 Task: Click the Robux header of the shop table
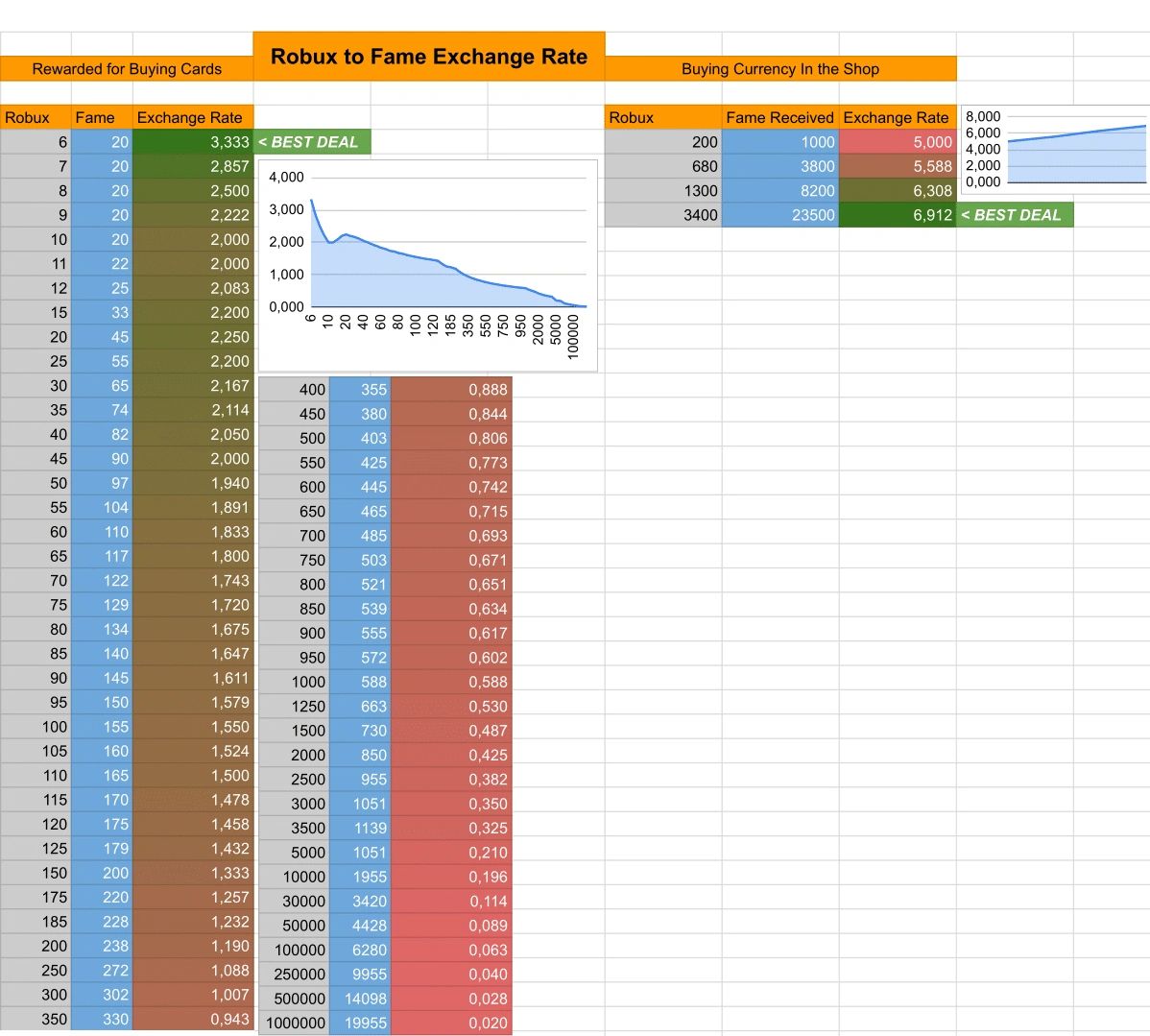(x=629, y=117)
